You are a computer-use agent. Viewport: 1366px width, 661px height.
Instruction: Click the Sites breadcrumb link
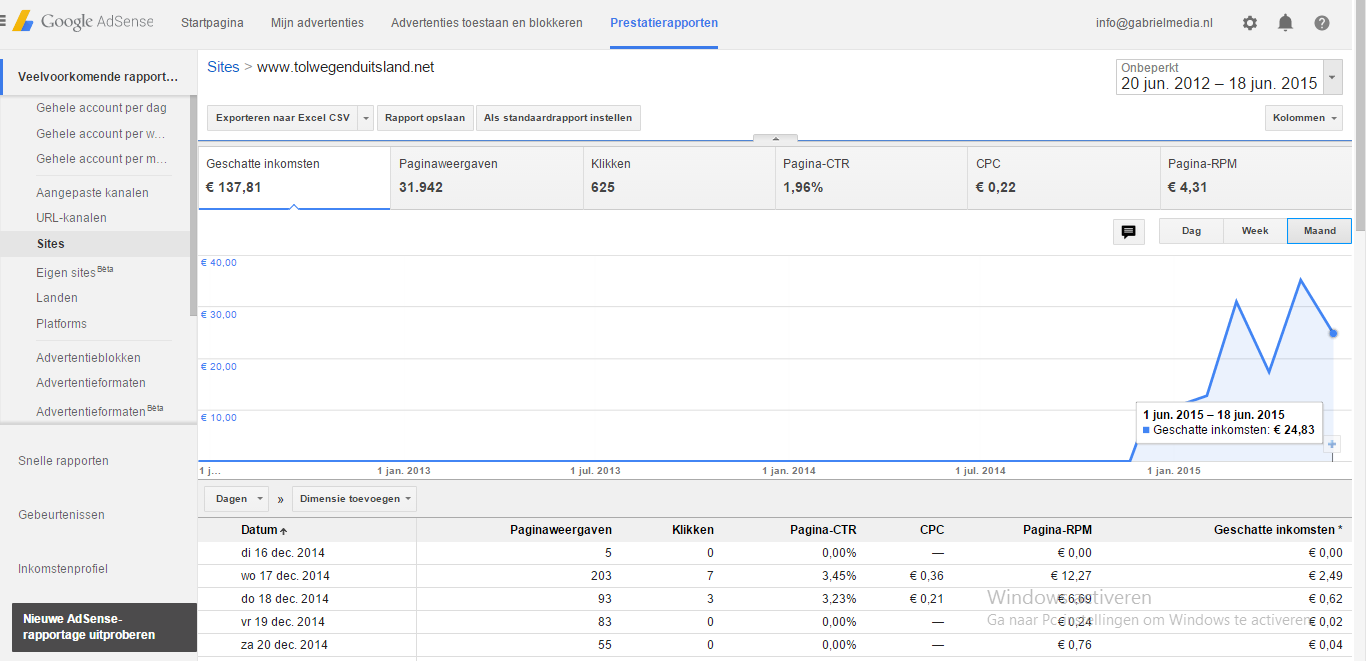point(223,67)
